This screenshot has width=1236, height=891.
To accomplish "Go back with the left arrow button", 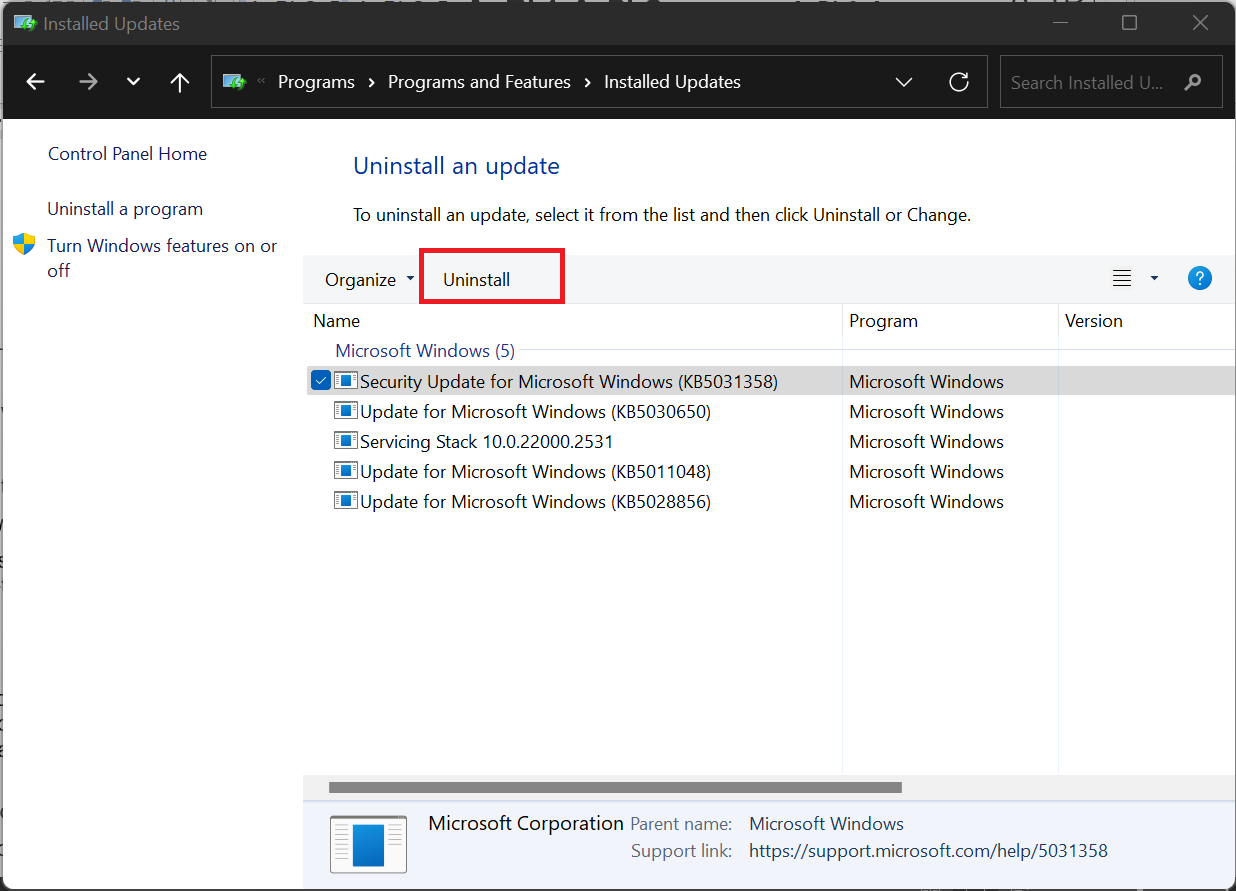I will [36, 82].
